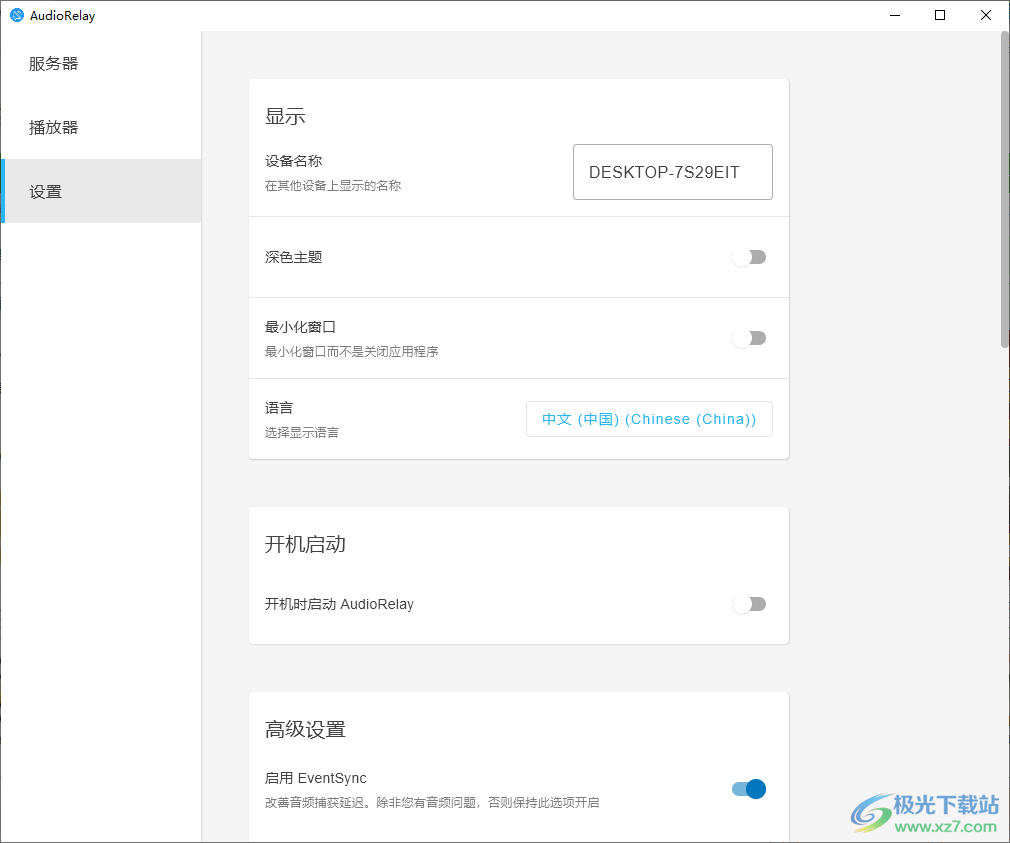Image resolution: width=1010 pixels, height=843 pixels.
Task: Toggle the 最小化窗口 switch
Action: pyautogui.click(x=748, y=338)
